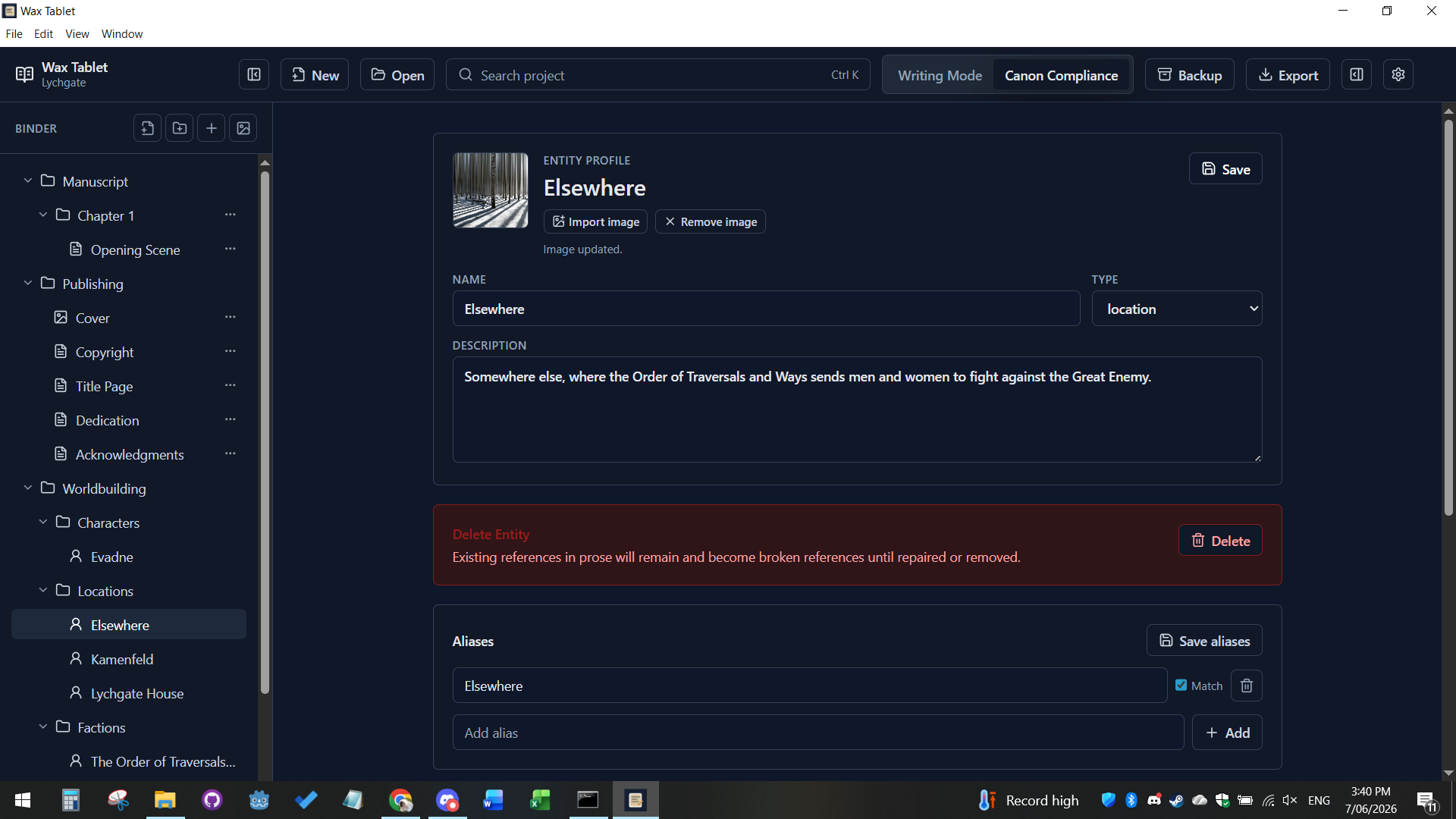This screenshot has height=819, width=1456.
Task: Select Lychgate House in the Binder
Action: click(129, 693)
